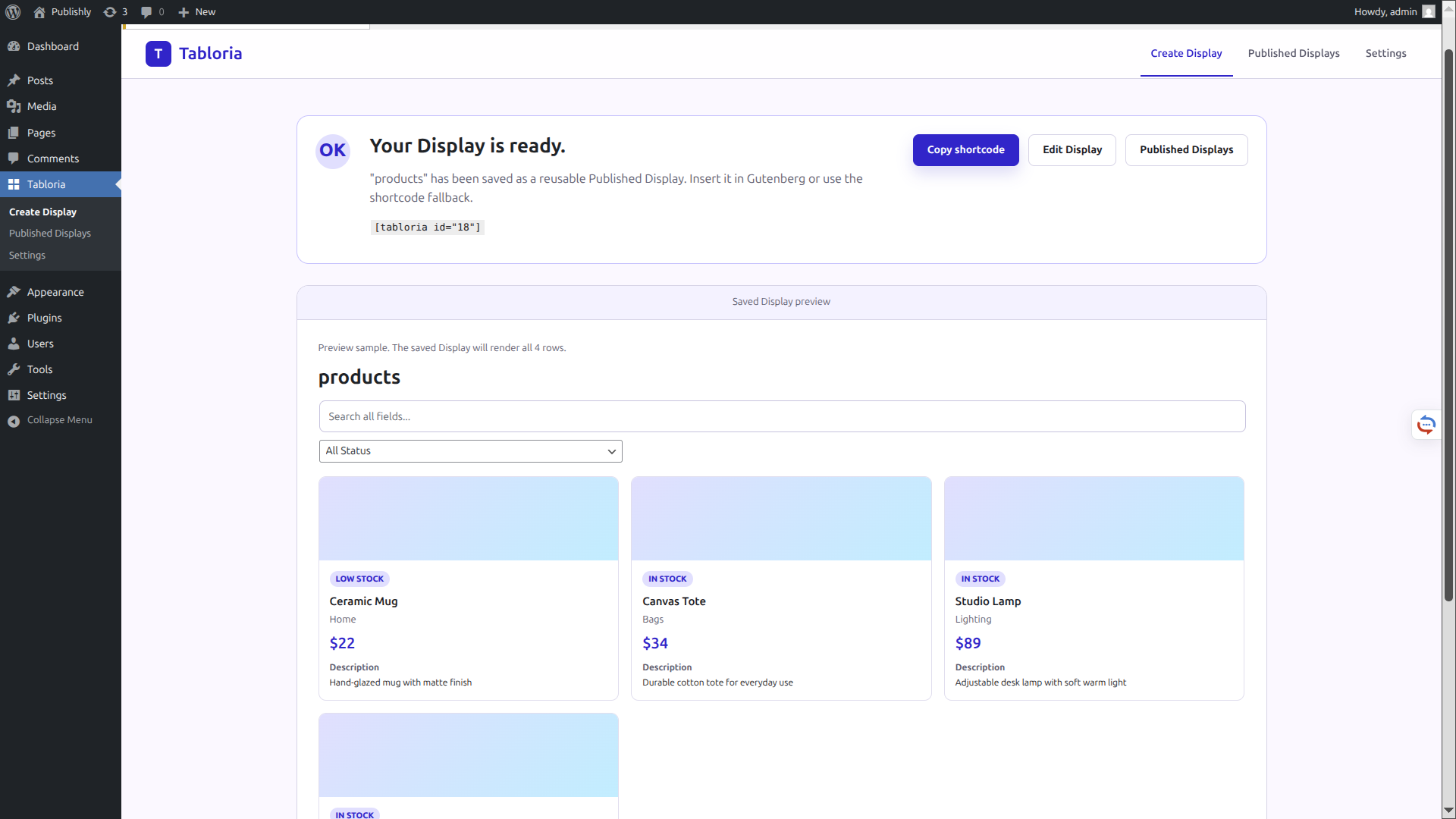Click "Hand-glazed mug with matte finish" text
This screenshot has width=1456, height=819.
(400, 682)
